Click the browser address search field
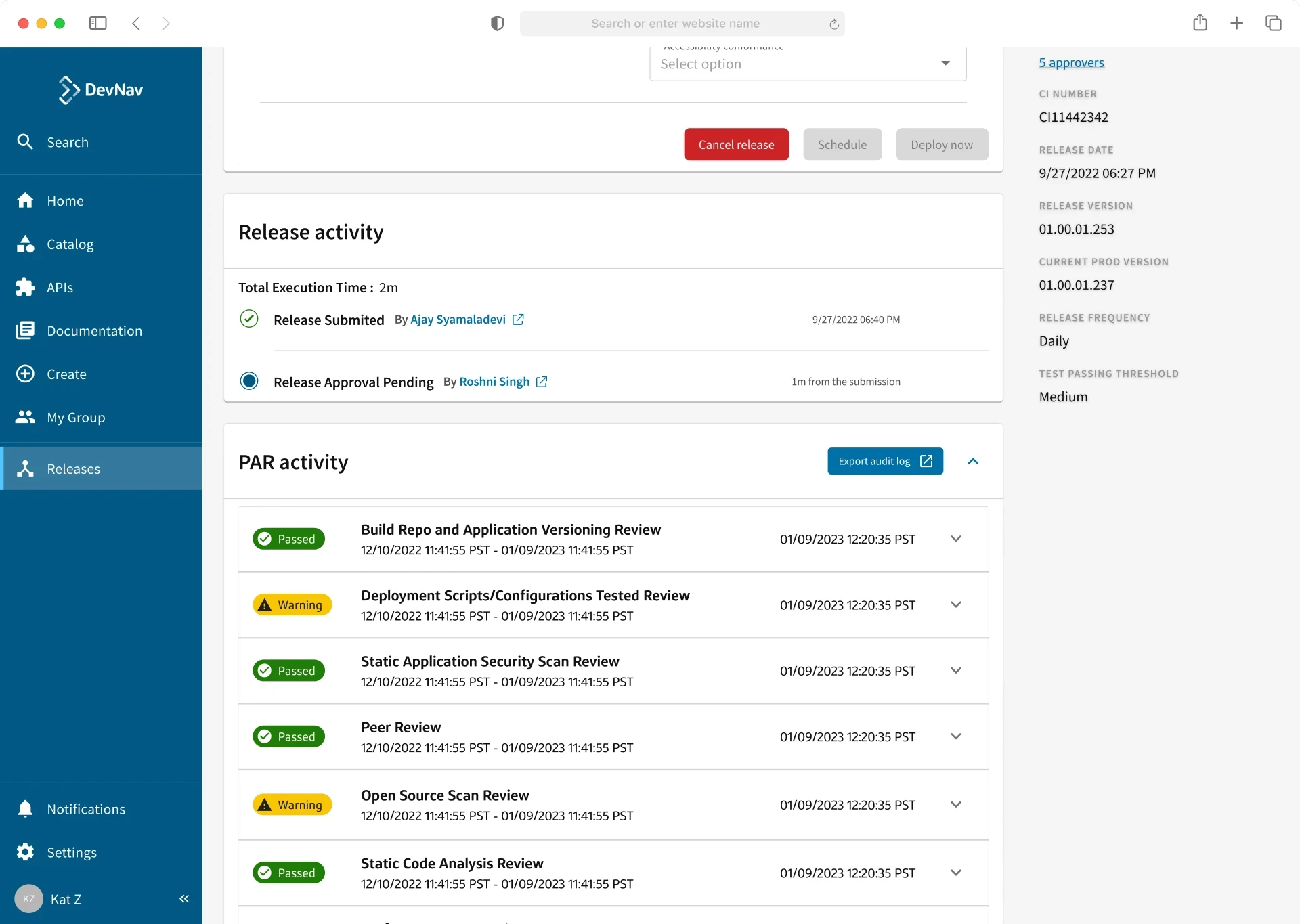This screenshot has width=1300, height=924. (x=675, y=23)
